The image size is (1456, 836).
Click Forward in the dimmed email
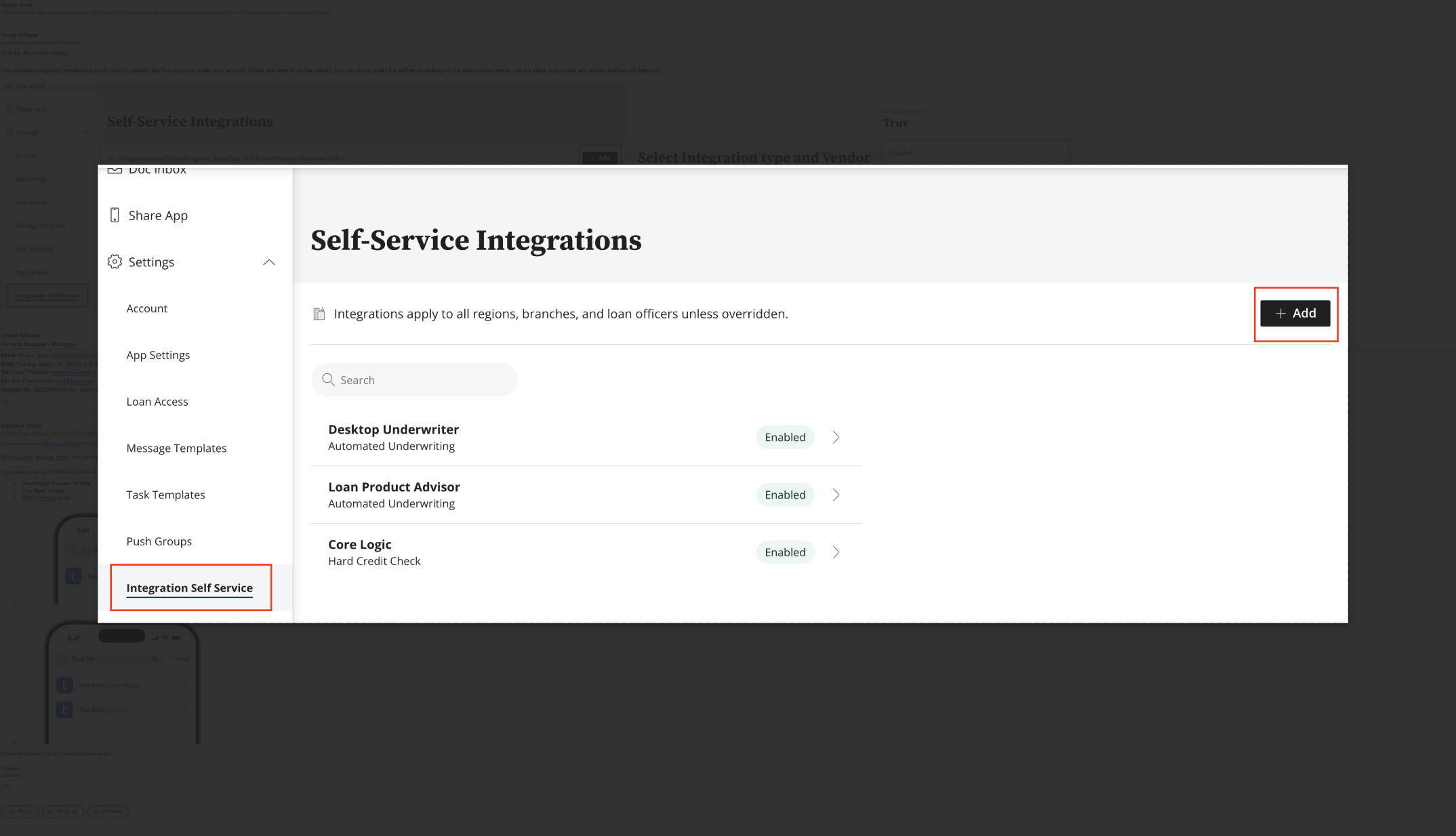click(x=108, y=811)
